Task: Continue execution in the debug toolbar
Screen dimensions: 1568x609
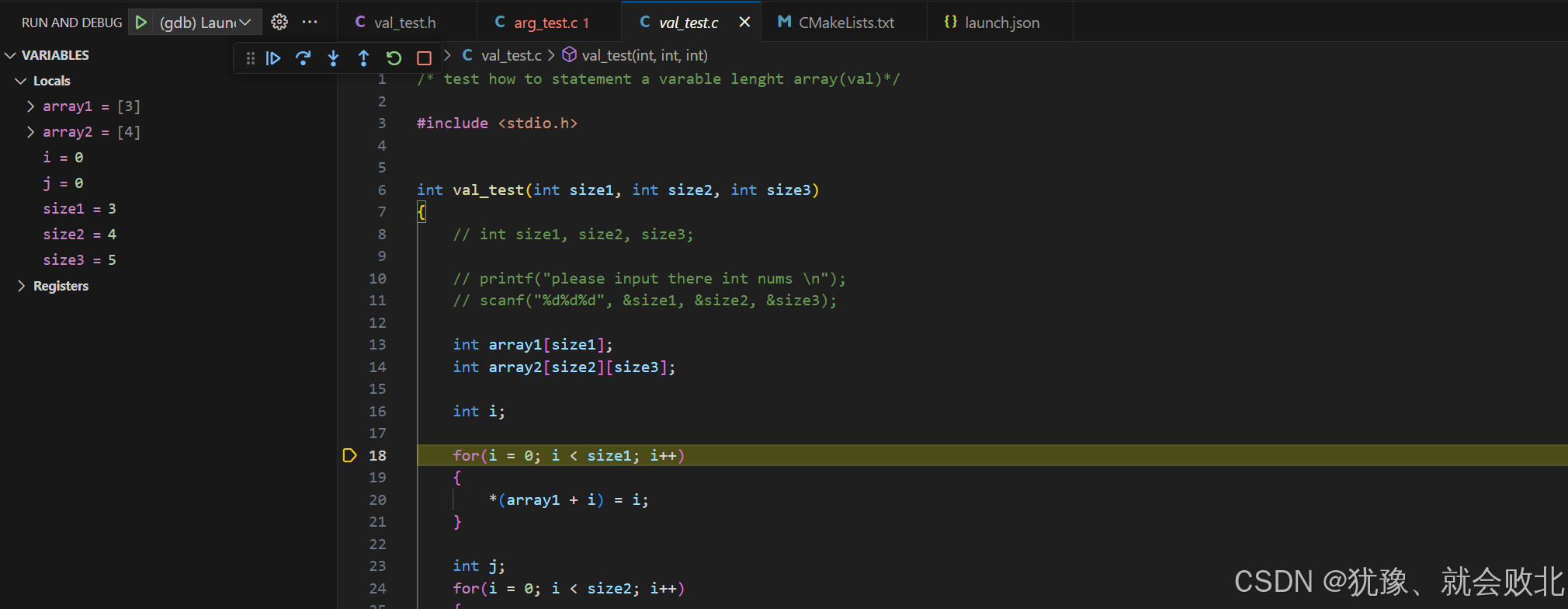Action: pos(273,58)
